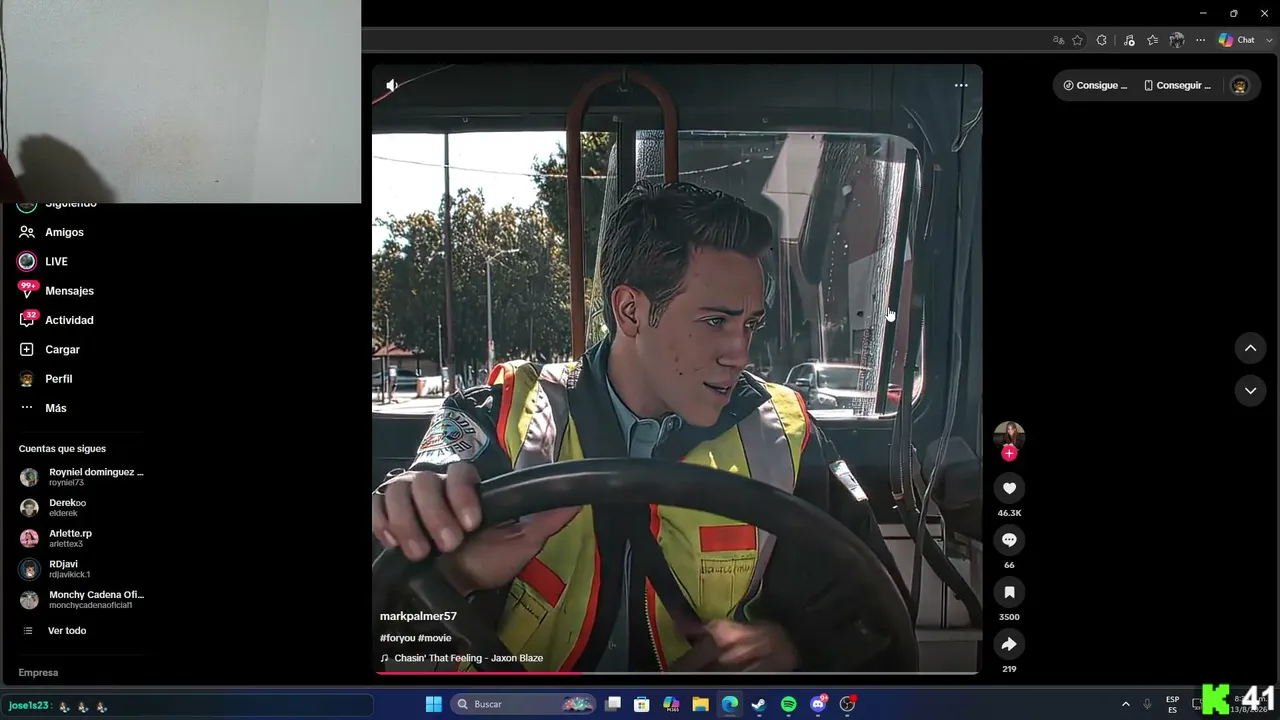Open followed account Monchy Cadena Oficial
Viewport: 1280px width, 720px height.
tap(81, 599)
